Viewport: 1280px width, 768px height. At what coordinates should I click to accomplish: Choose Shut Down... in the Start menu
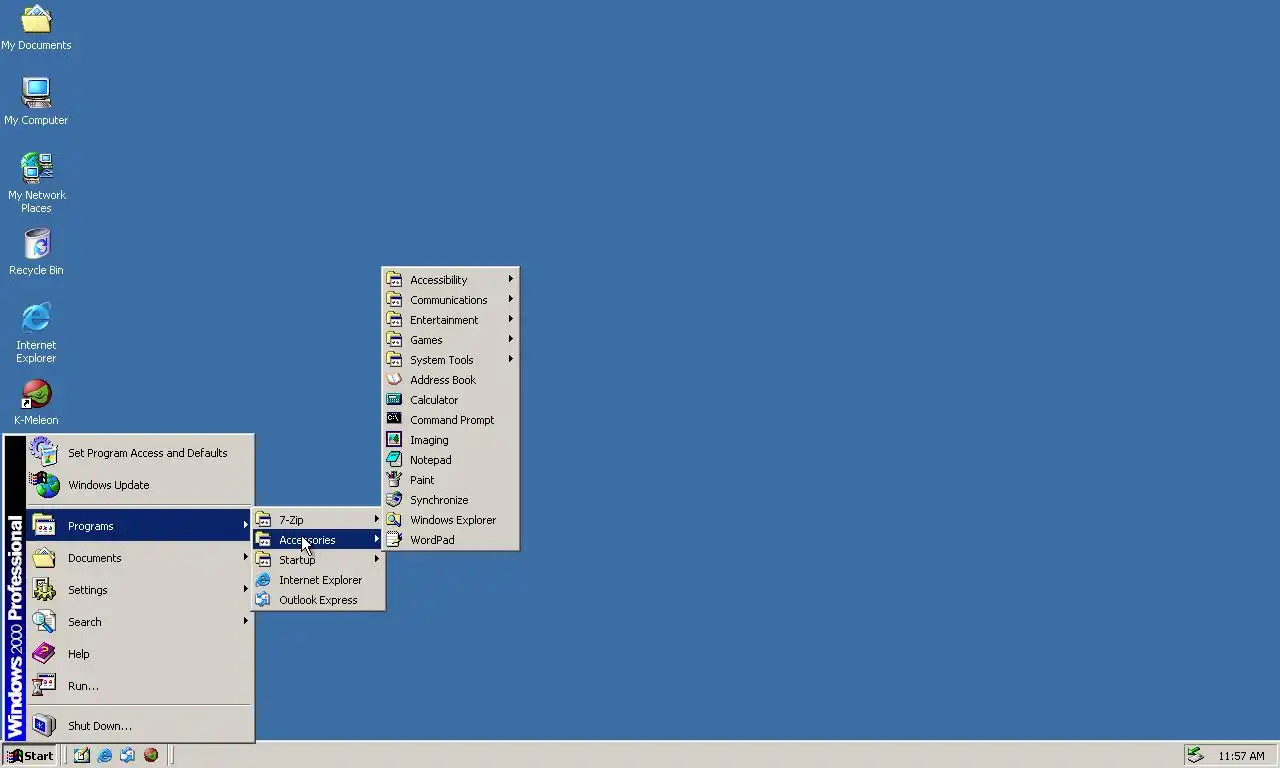[x=140, y=726]
